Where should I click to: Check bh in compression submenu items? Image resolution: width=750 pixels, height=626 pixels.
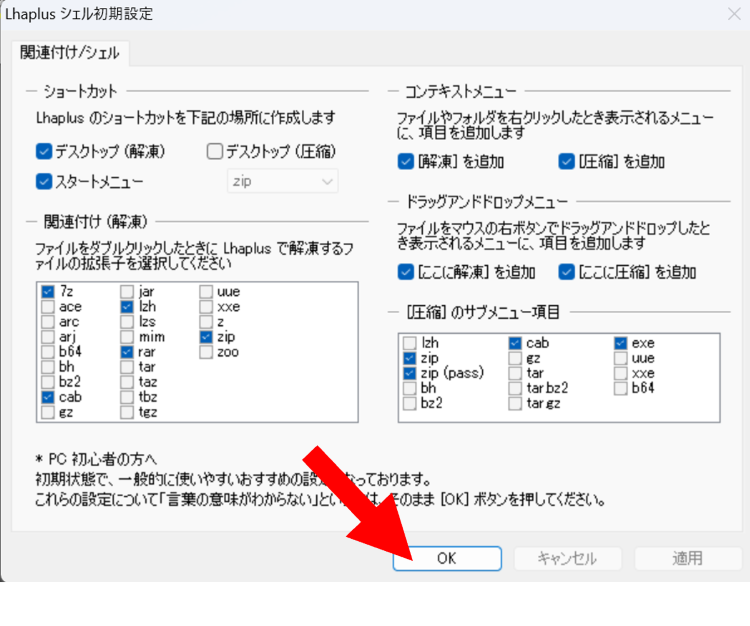[409, 388]
